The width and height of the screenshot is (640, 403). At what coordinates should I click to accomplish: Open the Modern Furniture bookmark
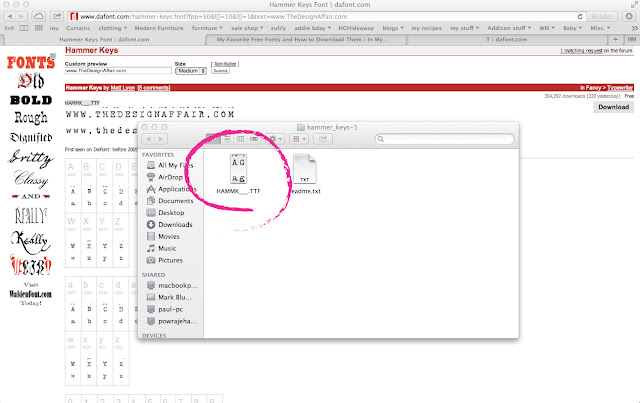tap(159, 28)
